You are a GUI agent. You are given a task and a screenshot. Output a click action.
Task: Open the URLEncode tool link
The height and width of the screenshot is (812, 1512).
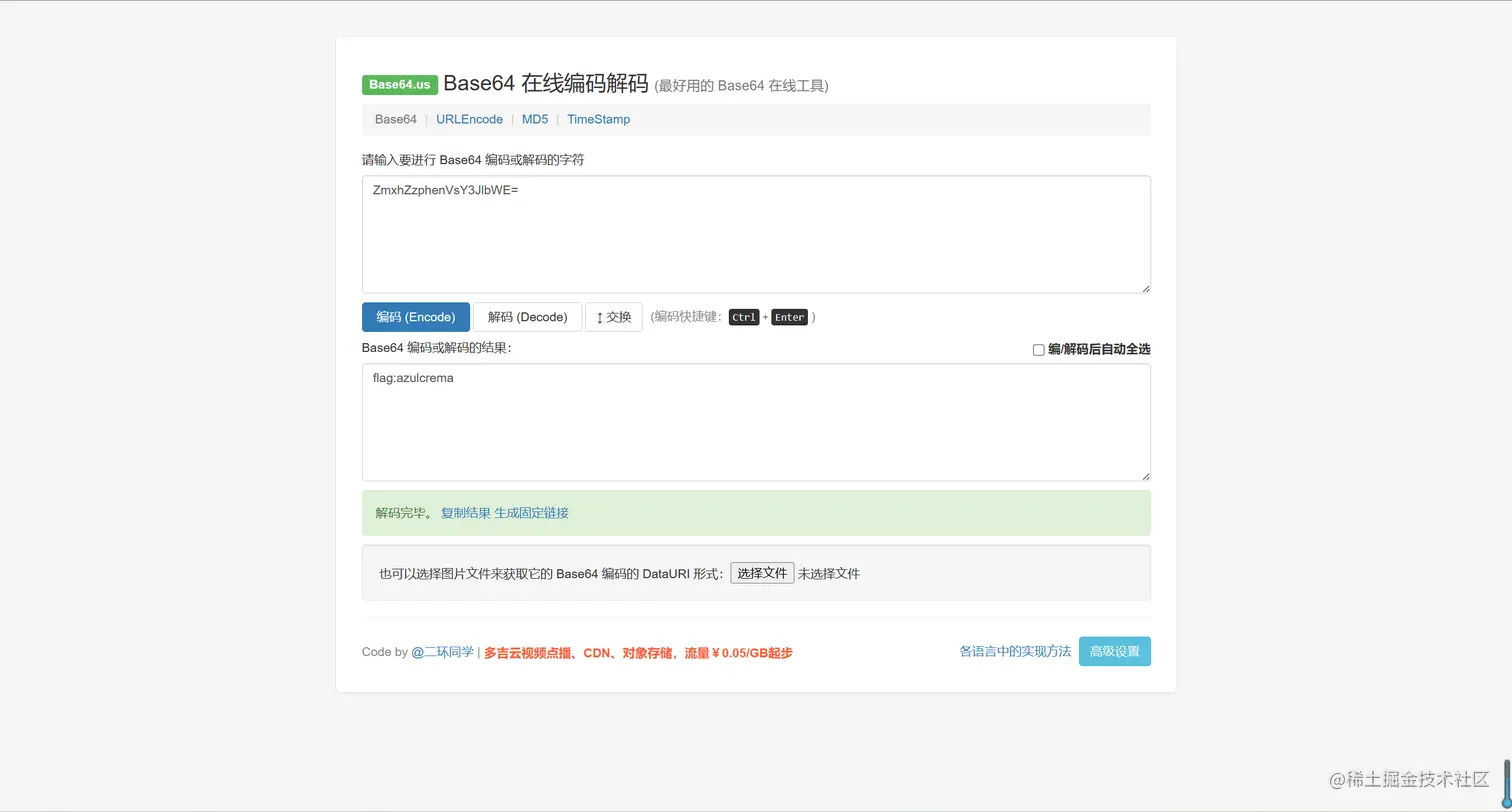(469, 119)
